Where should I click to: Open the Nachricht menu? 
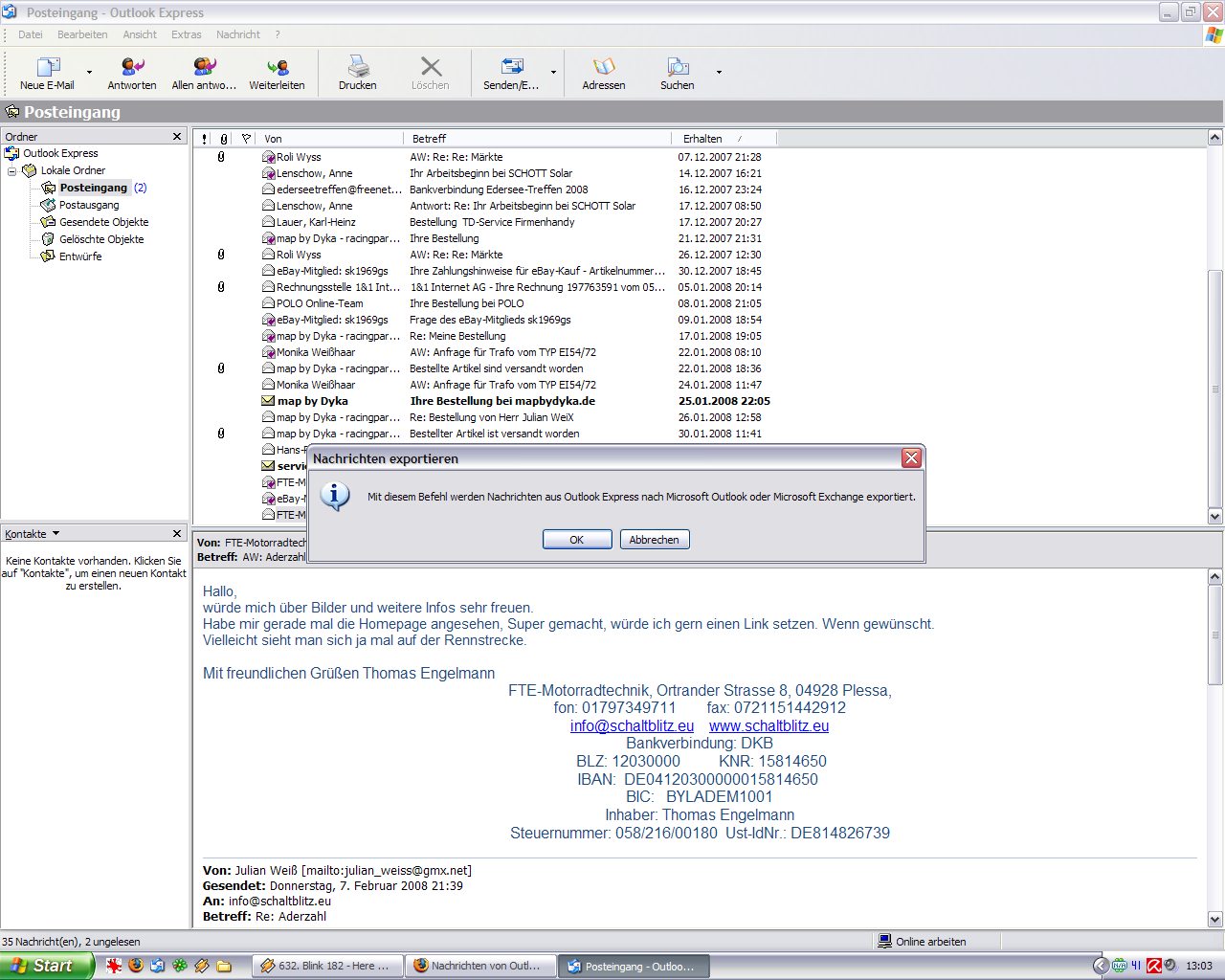(x=238, y=34)
